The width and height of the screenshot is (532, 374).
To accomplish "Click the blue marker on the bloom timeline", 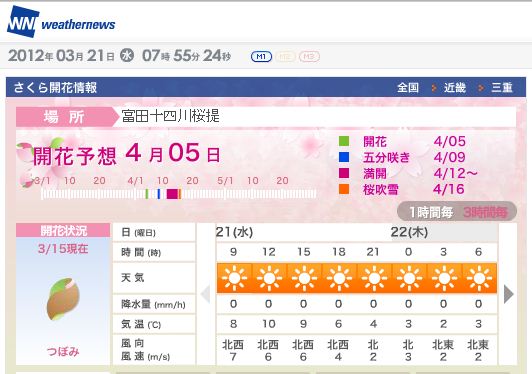I will (159, 194).
